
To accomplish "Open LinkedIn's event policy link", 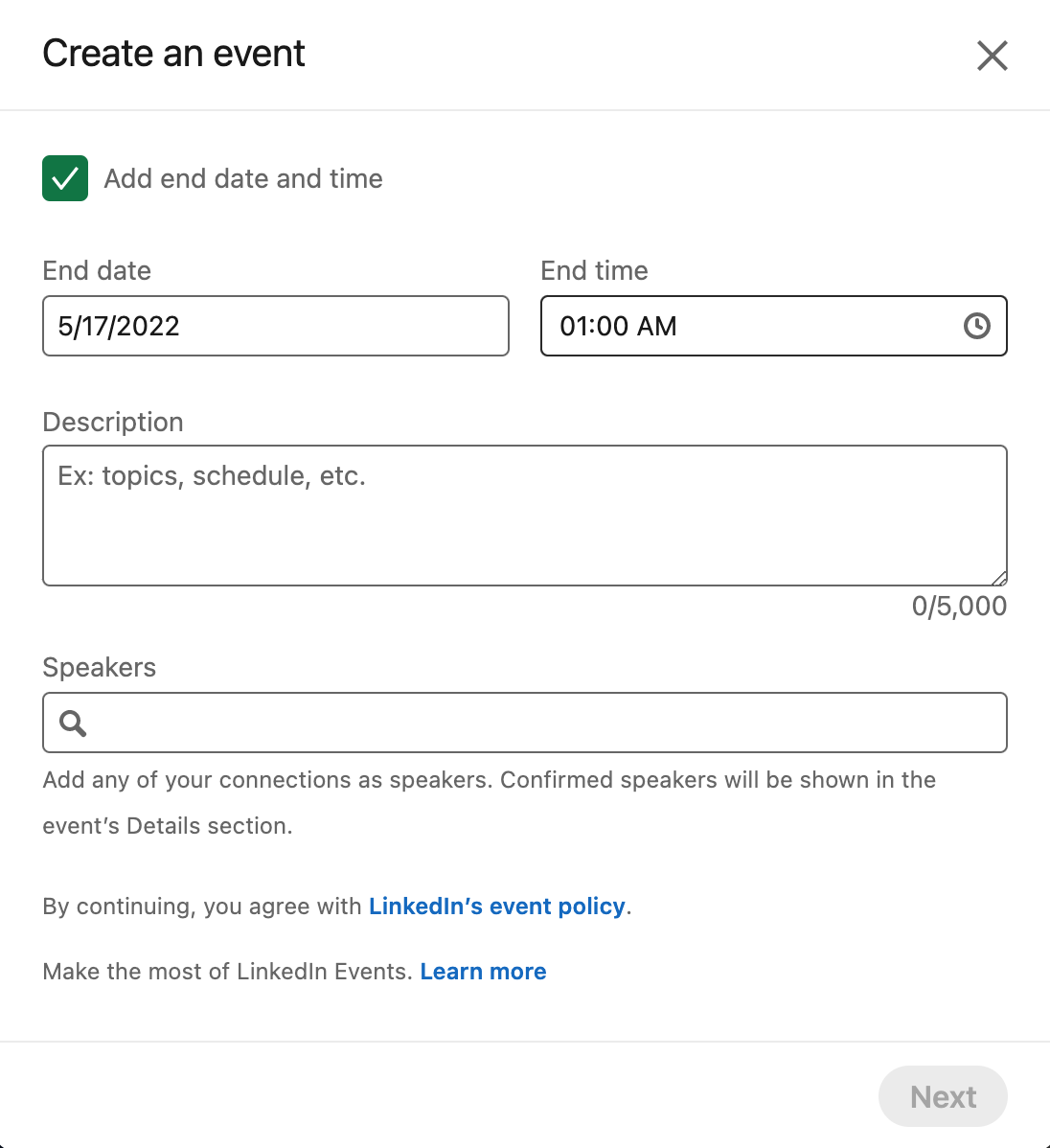I will click(496, 907).
